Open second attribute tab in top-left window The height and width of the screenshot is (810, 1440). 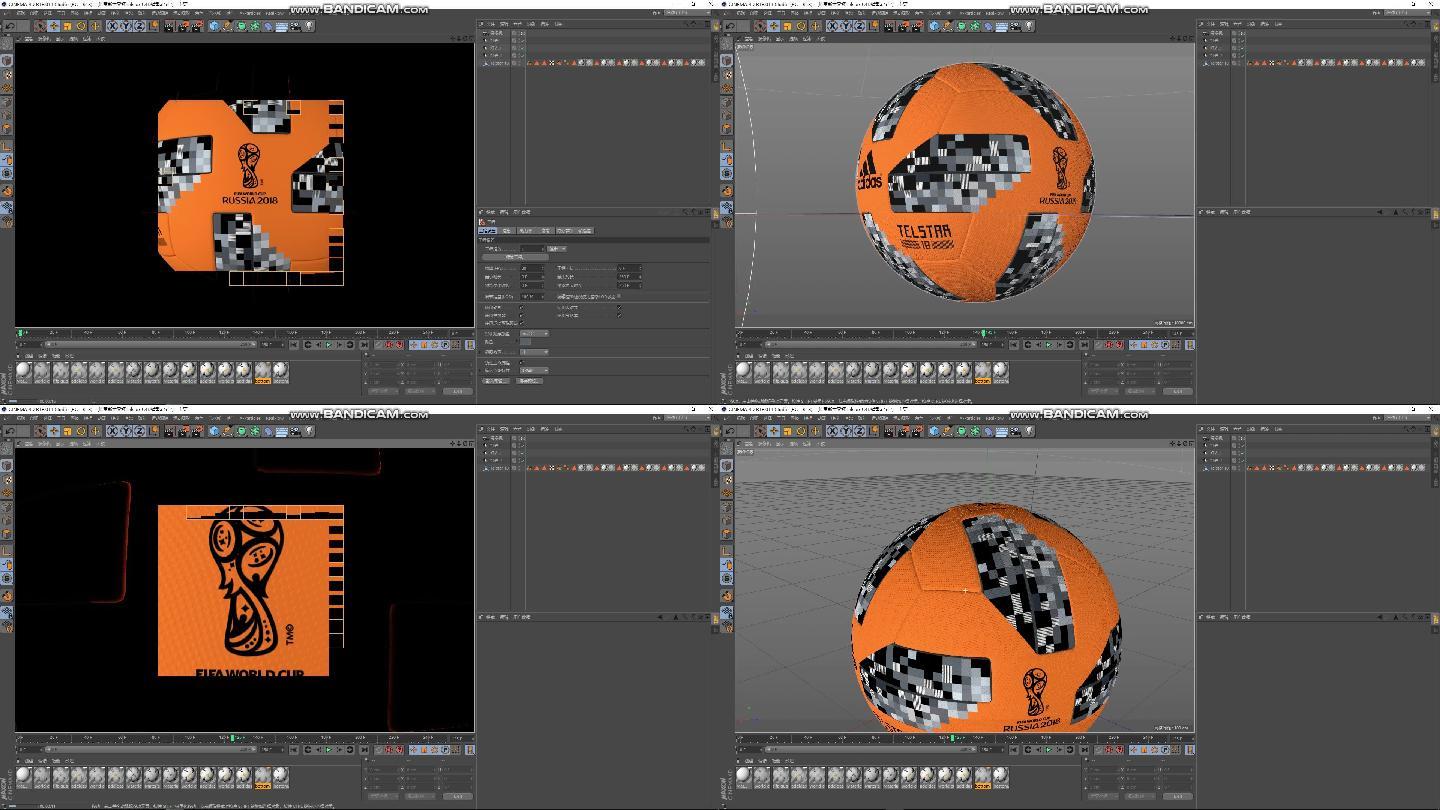pos(507,231)
